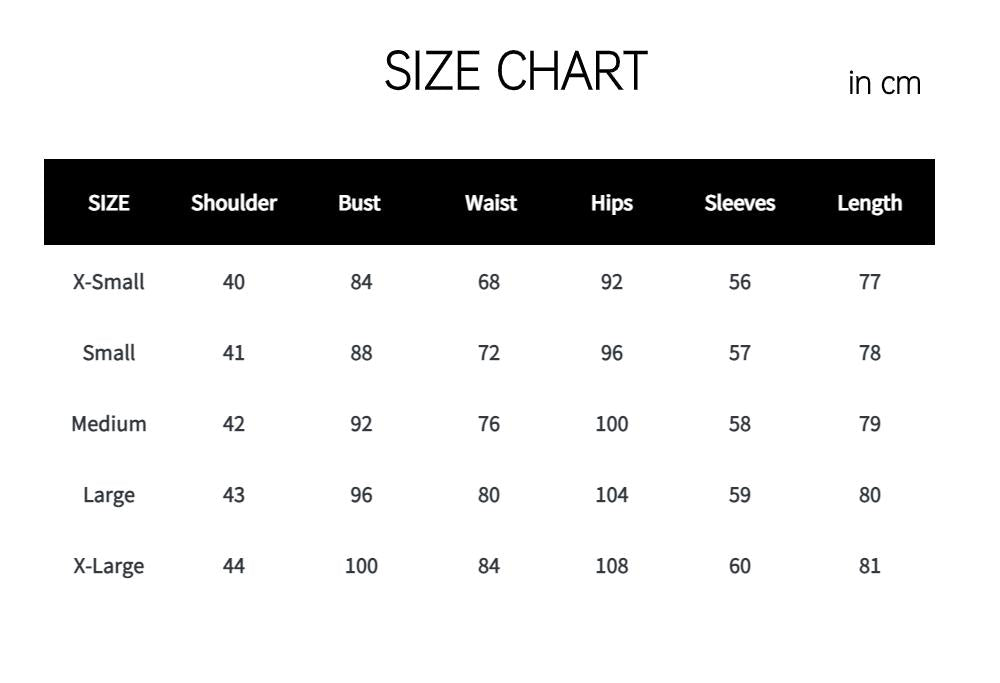The height and width of the screenshot is (683, 1000).
Task: Select the Bust column header
Action: [359, 203]
